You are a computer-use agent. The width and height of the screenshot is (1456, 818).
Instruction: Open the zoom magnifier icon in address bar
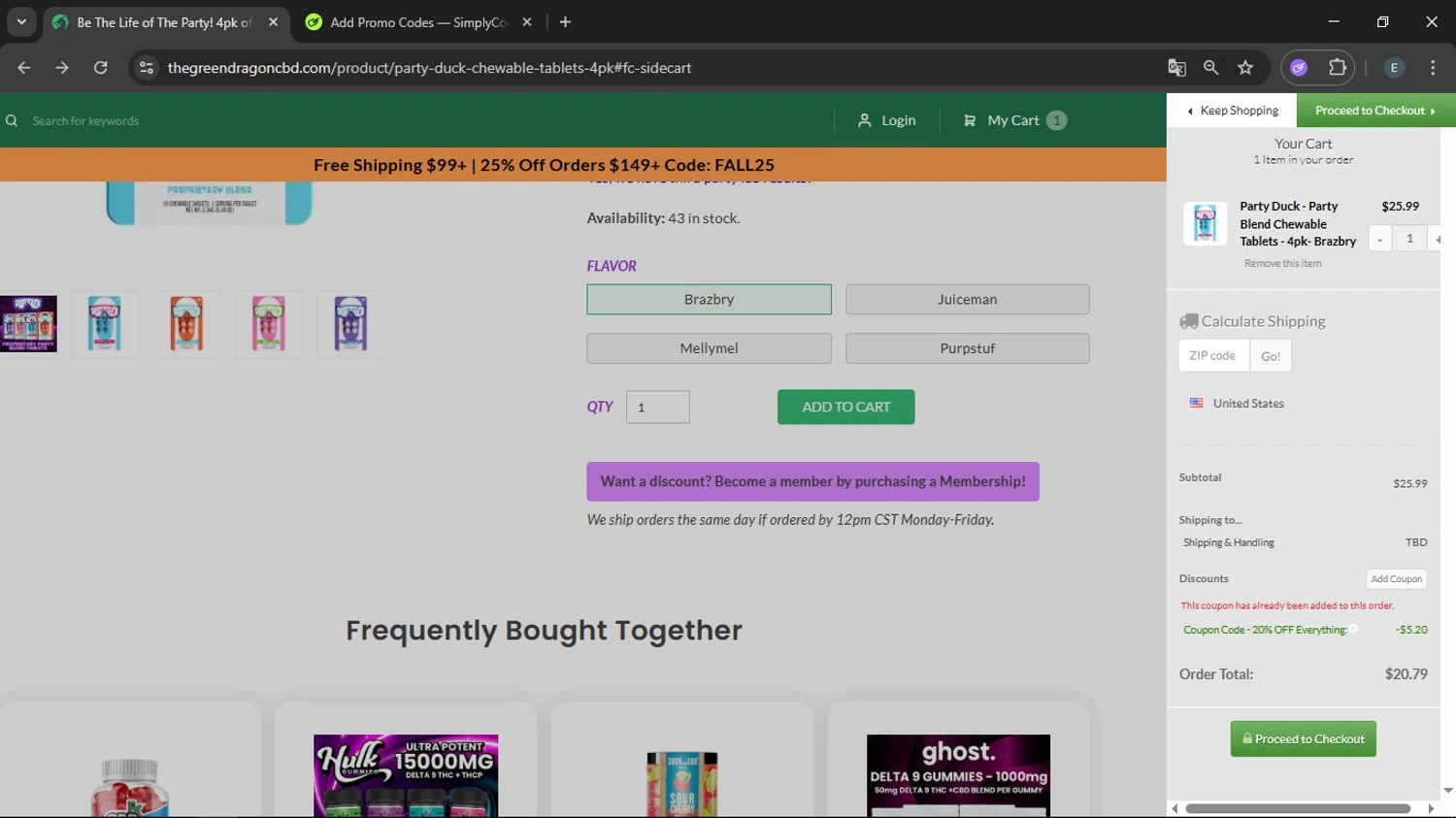pos(1210,68)
